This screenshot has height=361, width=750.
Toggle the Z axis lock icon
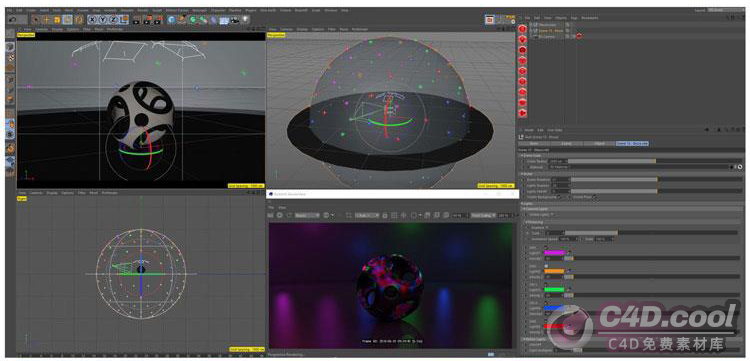pyautogui.click(x=114, y=20)
